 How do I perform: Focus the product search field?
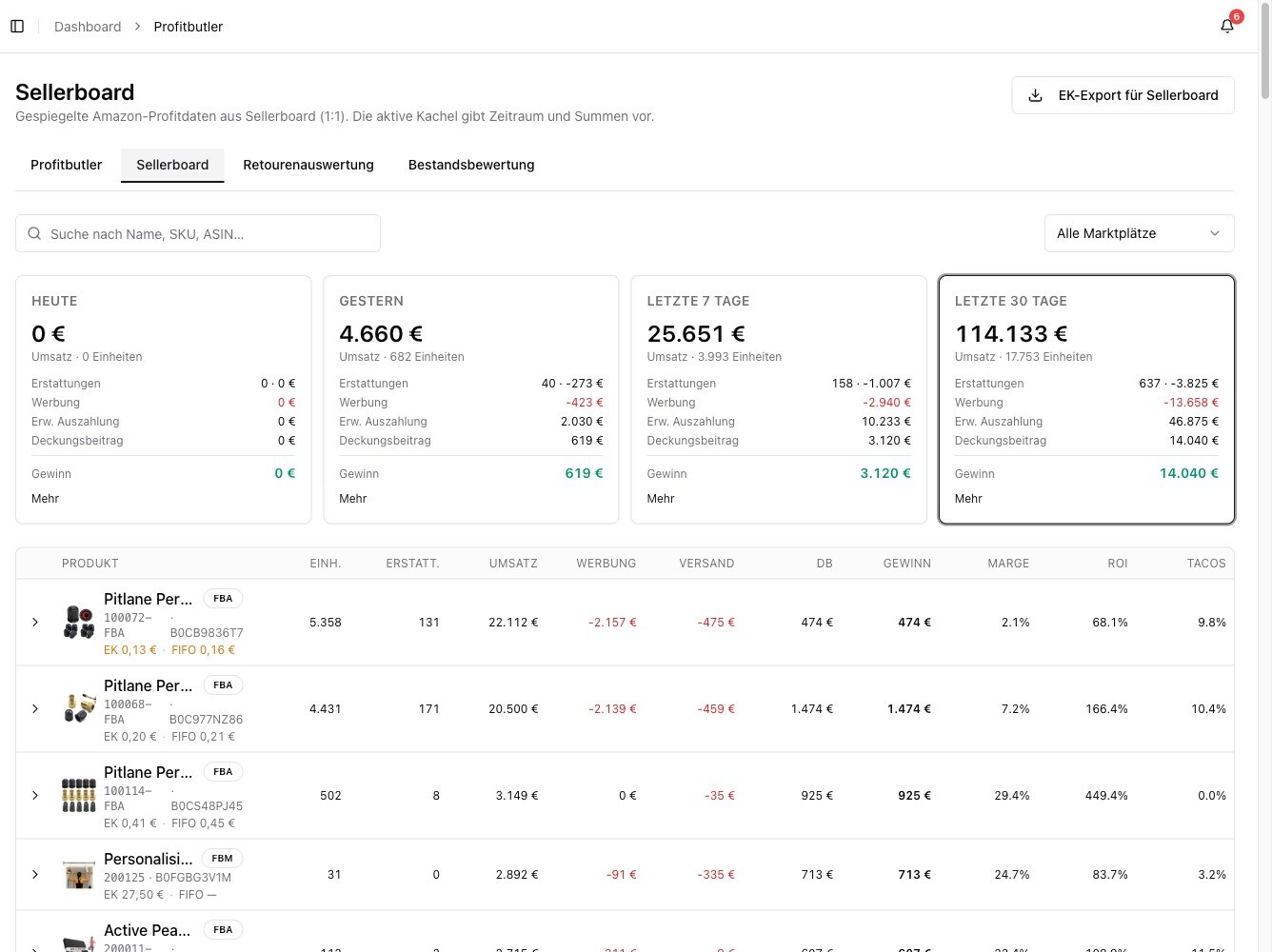(198, 233)
